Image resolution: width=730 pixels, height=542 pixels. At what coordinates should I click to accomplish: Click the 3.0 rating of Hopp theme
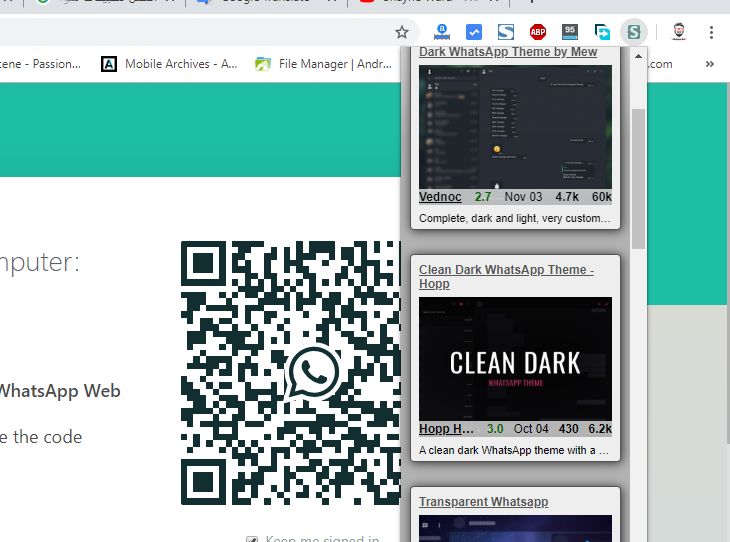495,429
